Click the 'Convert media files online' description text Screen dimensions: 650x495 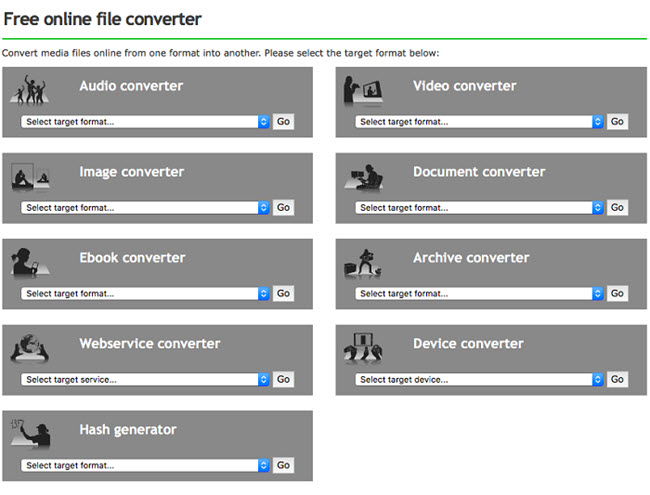coord(220,53)
